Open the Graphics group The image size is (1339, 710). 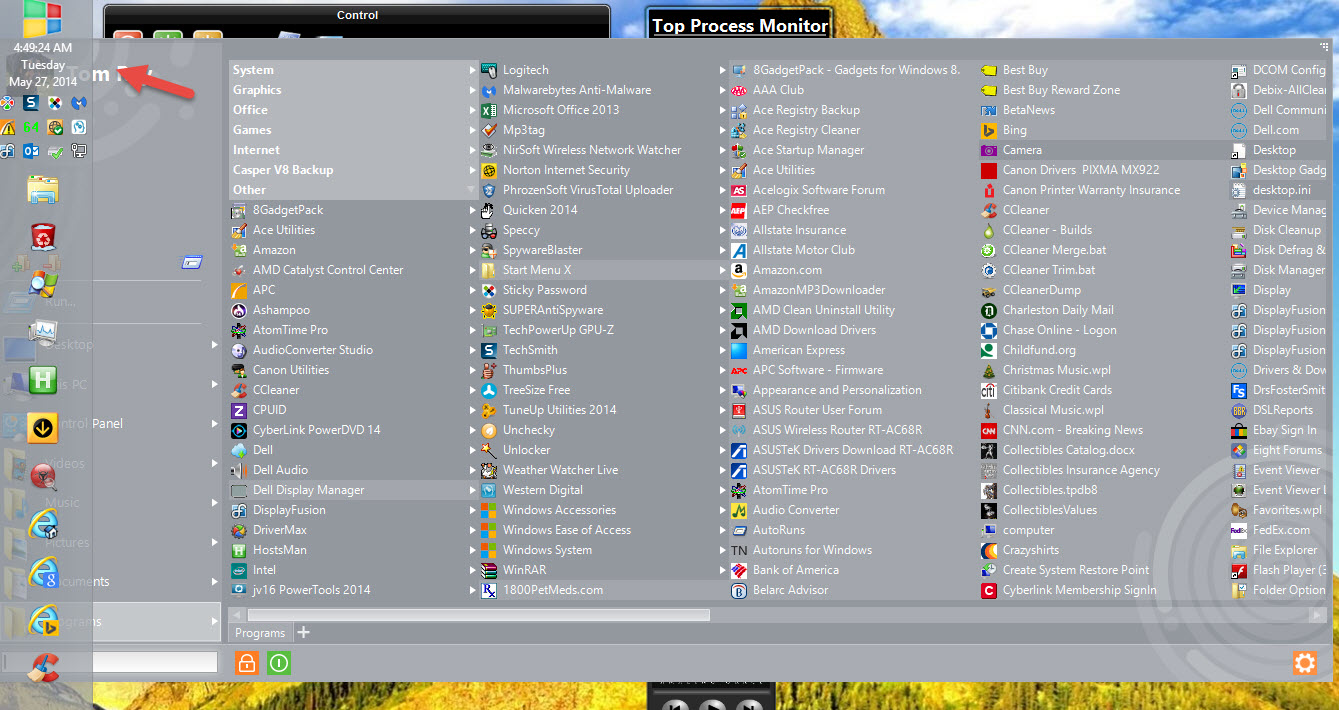click(257, 90)
